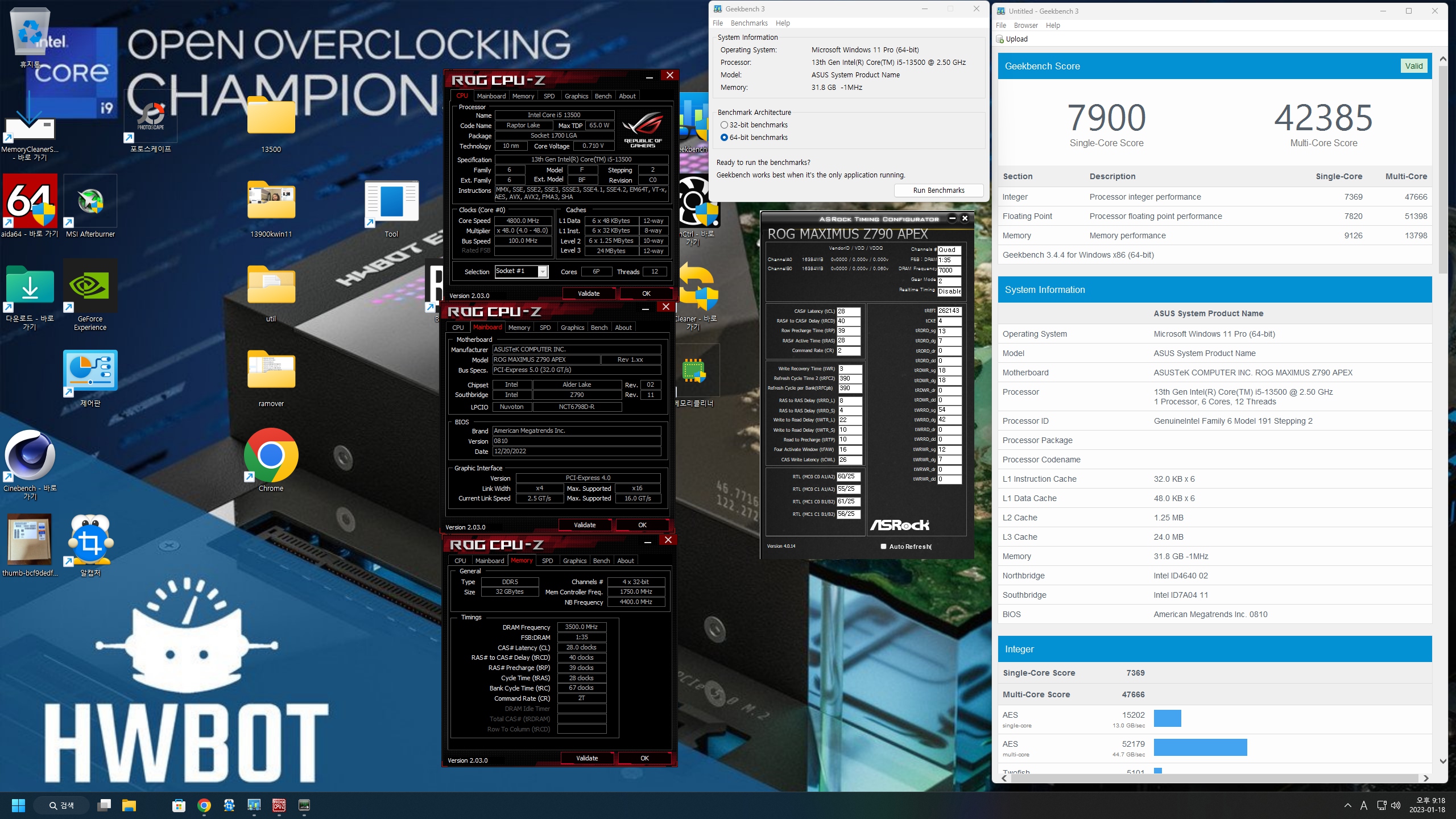Click the tREFI value field 262143
Image resolution: width=1456 pixels, height=819 pixels.
coord(949,311)
